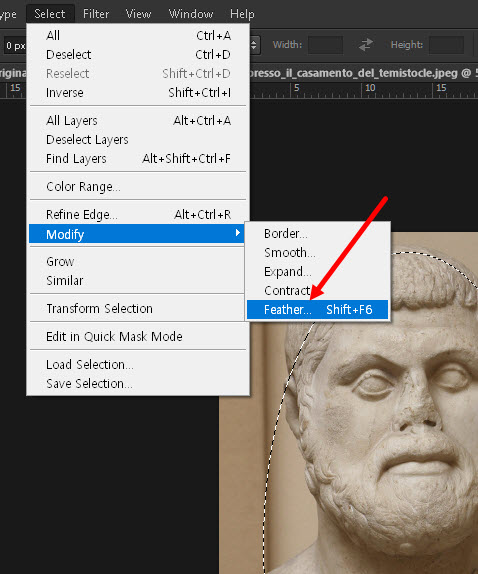Open Save Selection dialog
The image size is (478, 574).
[138, 384]
